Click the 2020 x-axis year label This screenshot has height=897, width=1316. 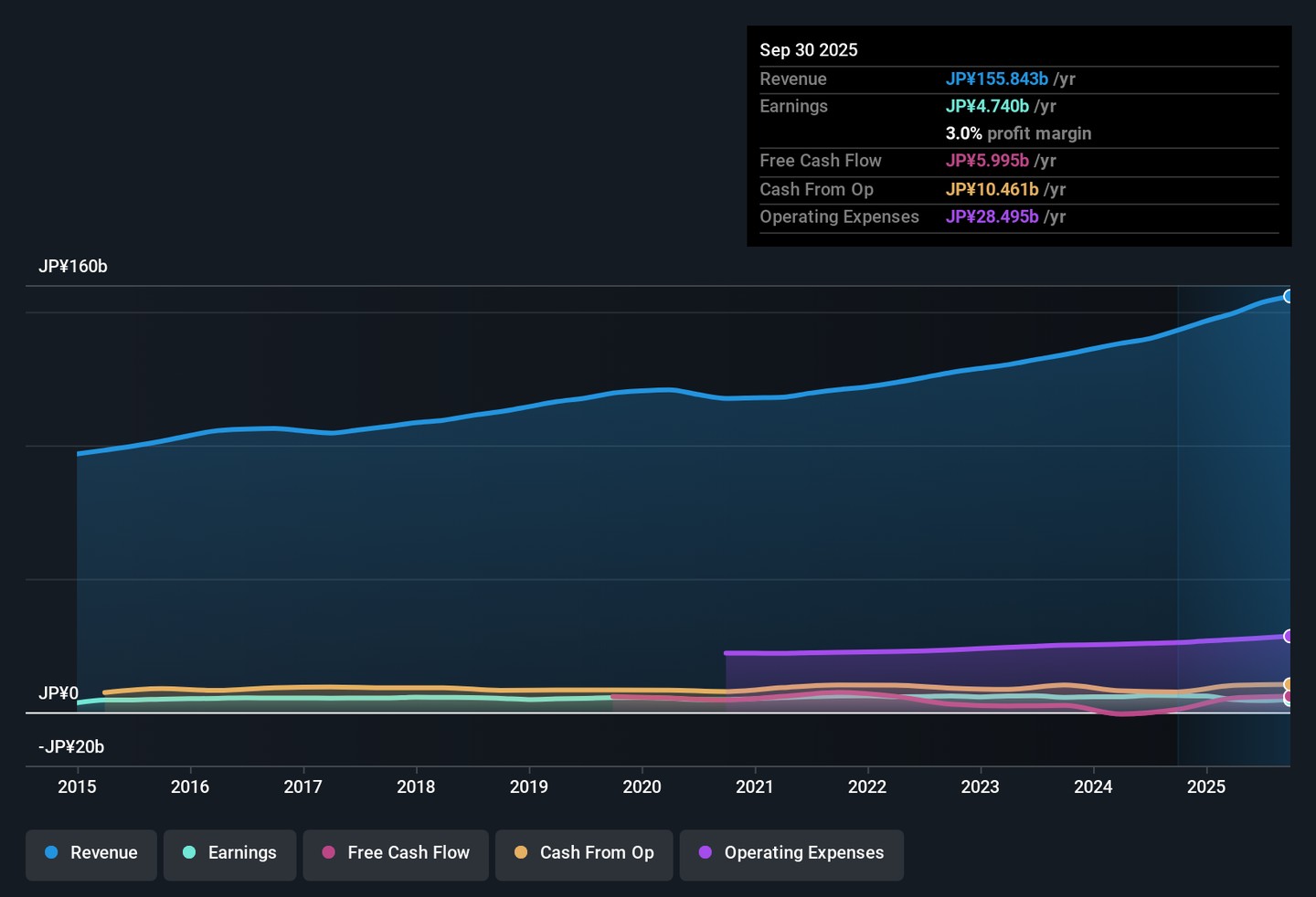point(642,787)
